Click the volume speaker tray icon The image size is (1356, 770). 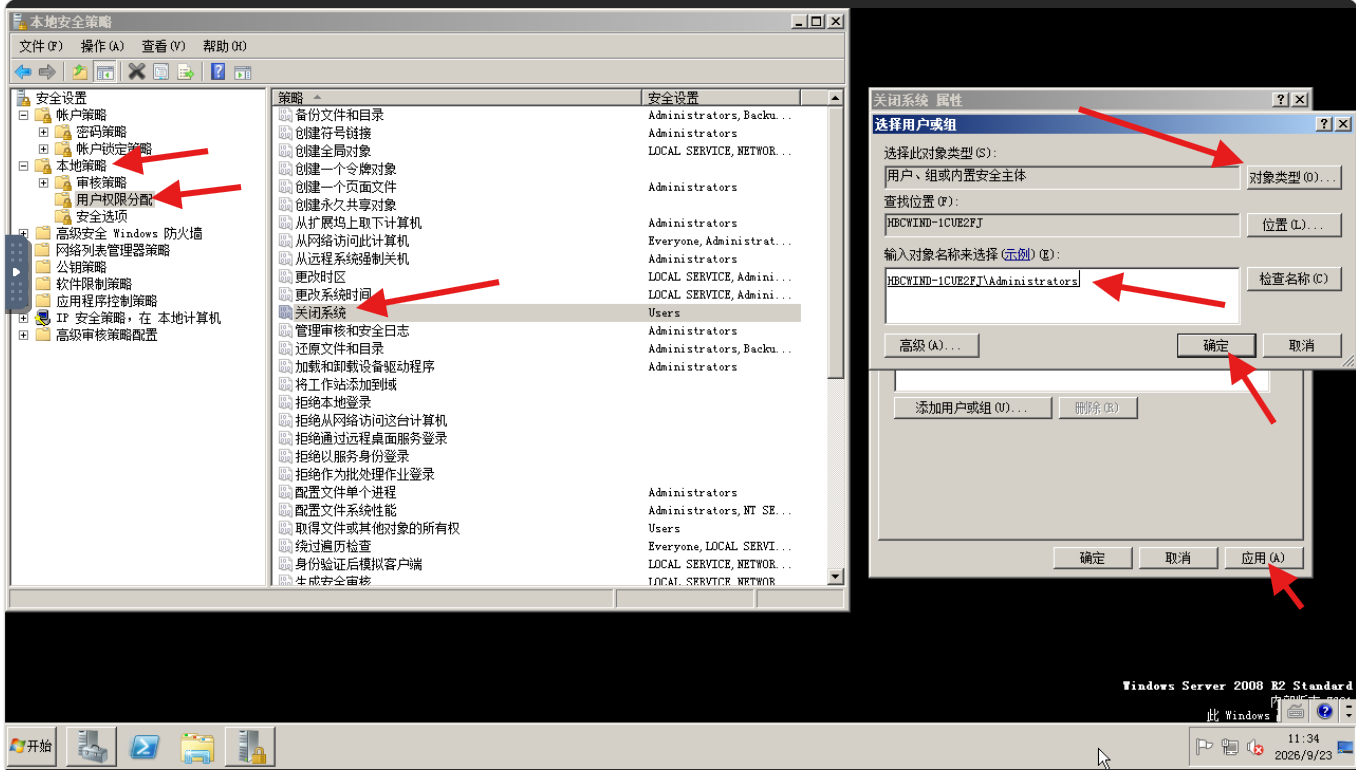click(x=1254, y=747)
